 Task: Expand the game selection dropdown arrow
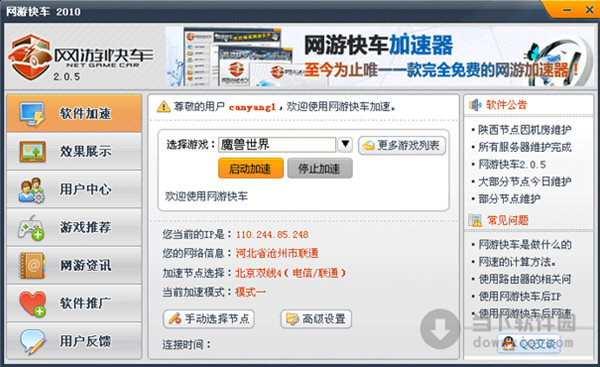(x=345, y=144)
